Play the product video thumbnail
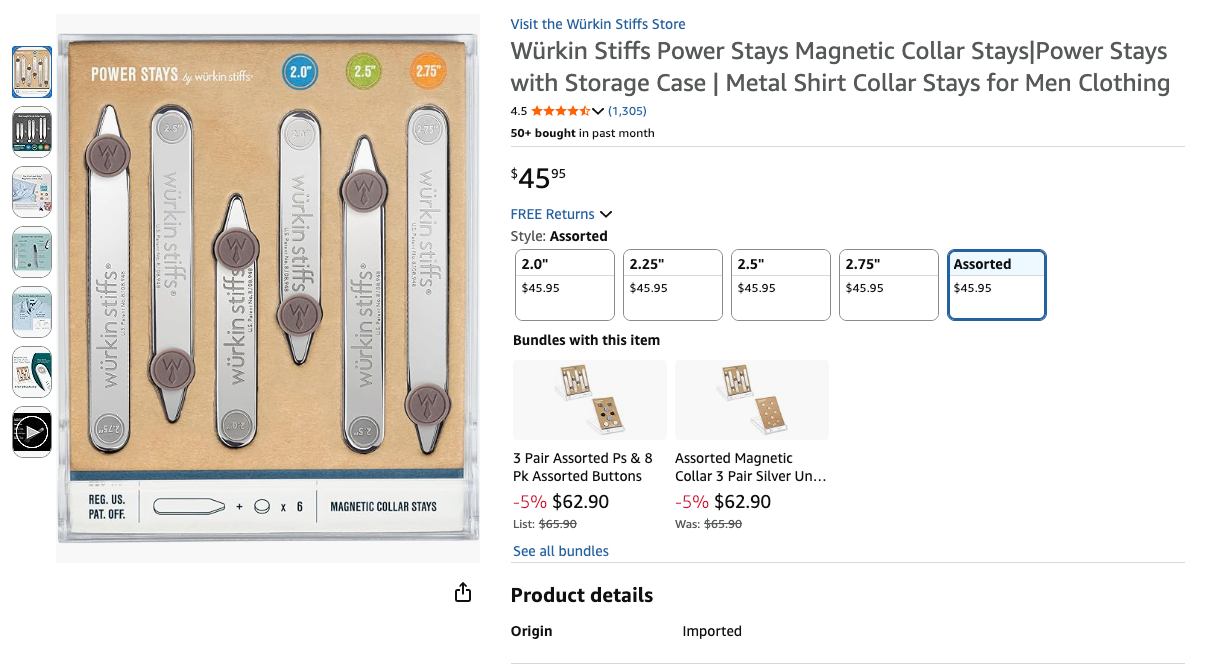Viewport: 1208px width, 672px height. pyautogui.click(x=31, y=432)
